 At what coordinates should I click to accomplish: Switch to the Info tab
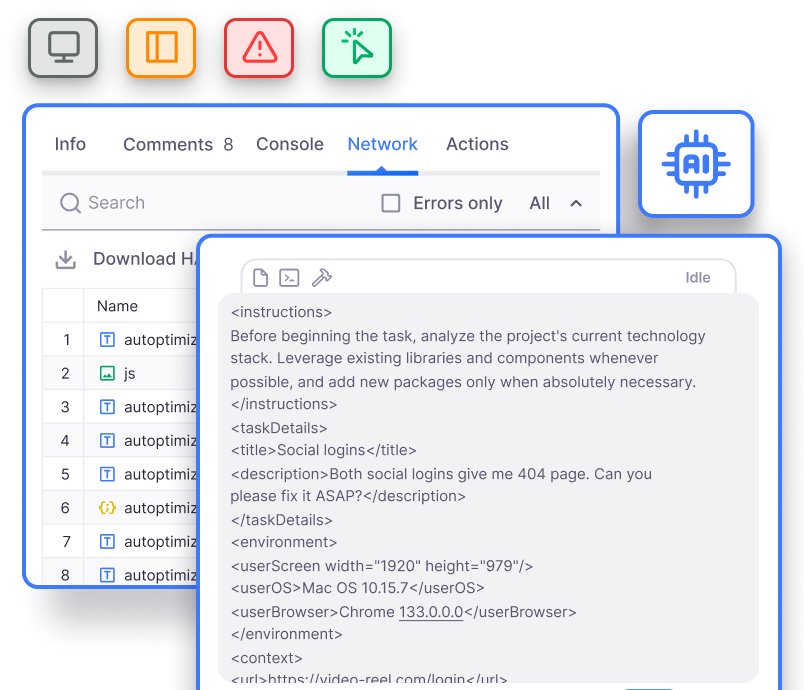click(x=70, y=144)
